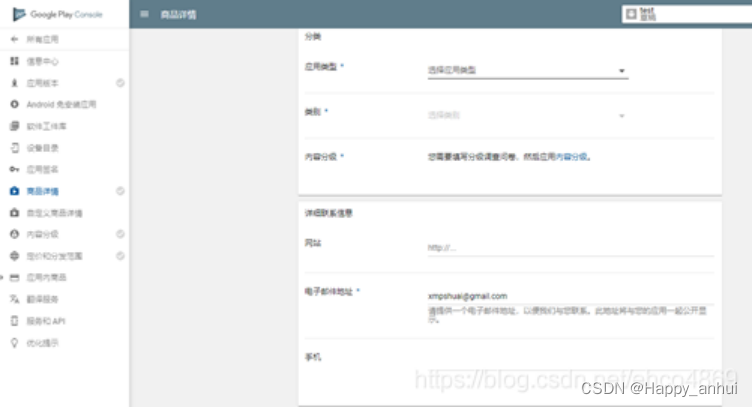Image resolution: width=752 pixels, height=407 pixels.
Task: Click status checkmark next to 应用版本
Action: pyautogui.click(x=120, y=83)
